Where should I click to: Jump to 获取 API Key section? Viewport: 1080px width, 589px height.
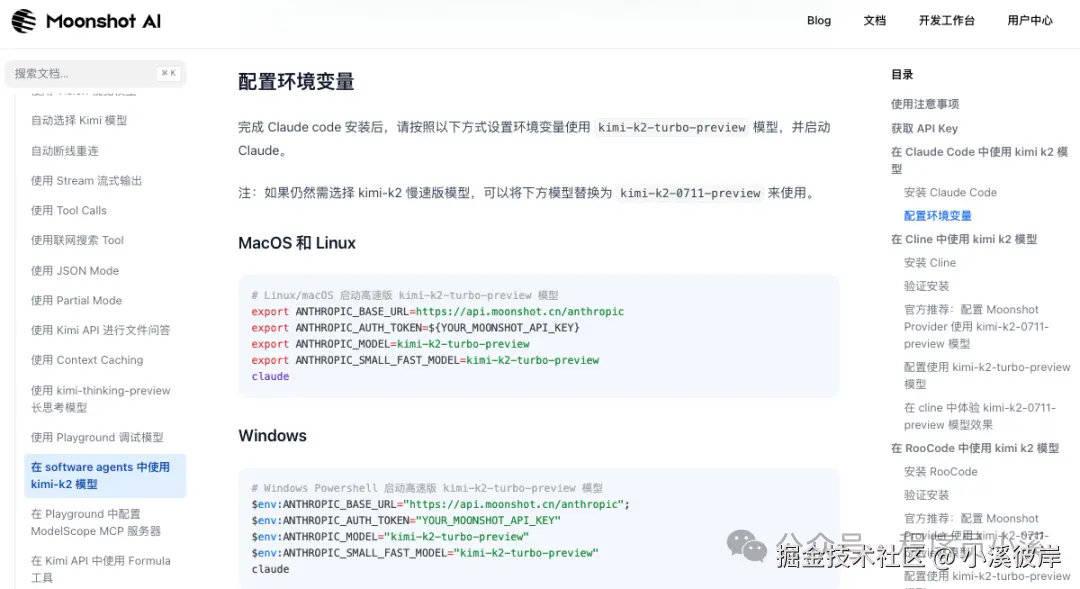[924, 128]
